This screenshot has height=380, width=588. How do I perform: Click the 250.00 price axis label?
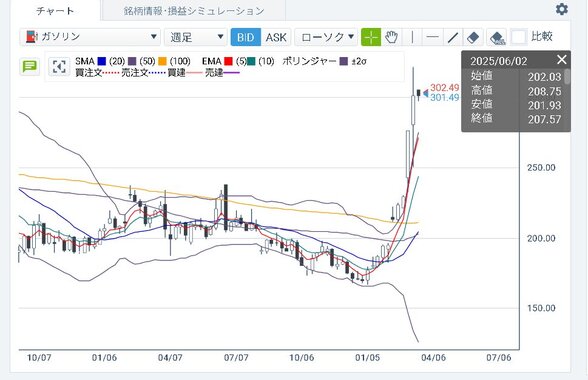pos(541,168)
